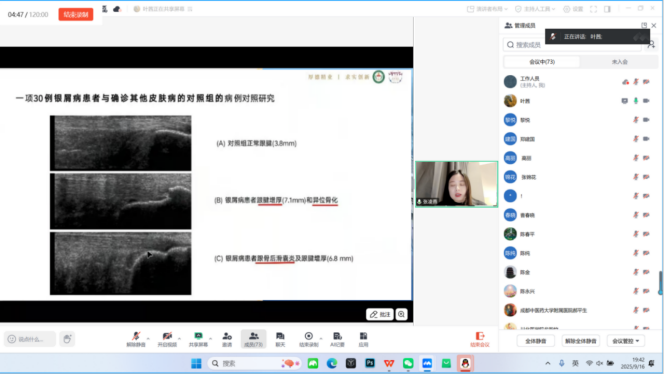Expand the arrow next to 开启视频
Viewport: 664px width, 375px height.
179,339
